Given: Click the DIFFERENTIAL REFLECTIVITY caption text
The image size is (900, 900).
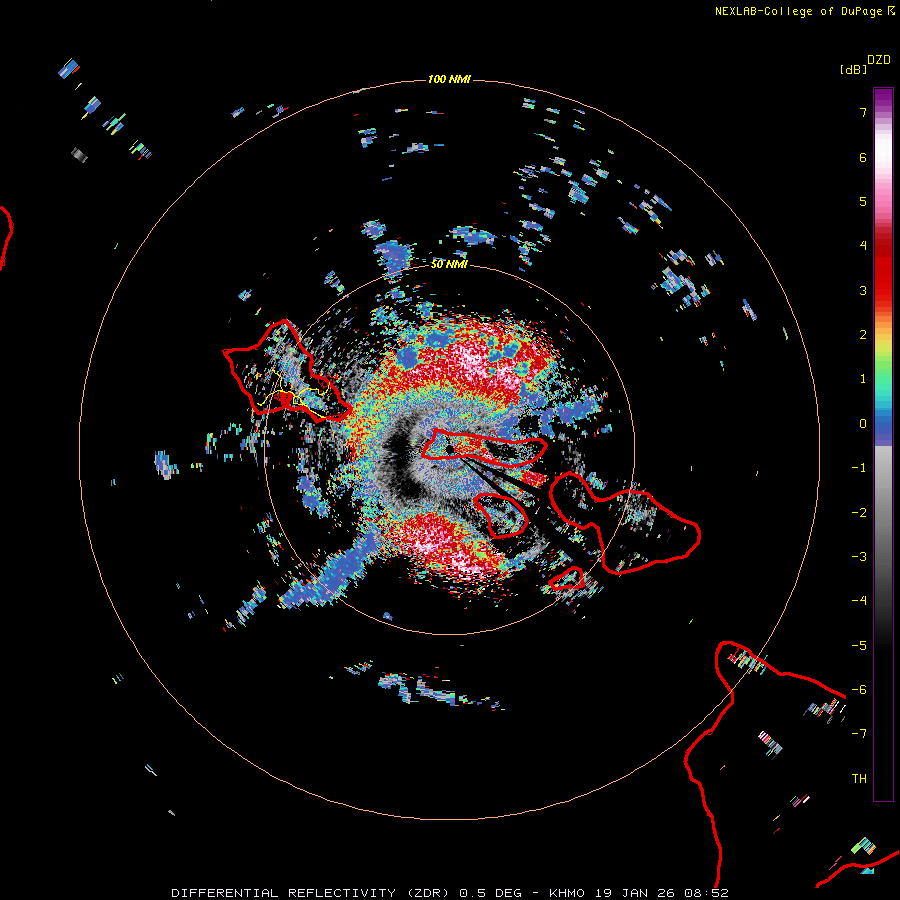Looking at the screenshot, I should point(284,893).
